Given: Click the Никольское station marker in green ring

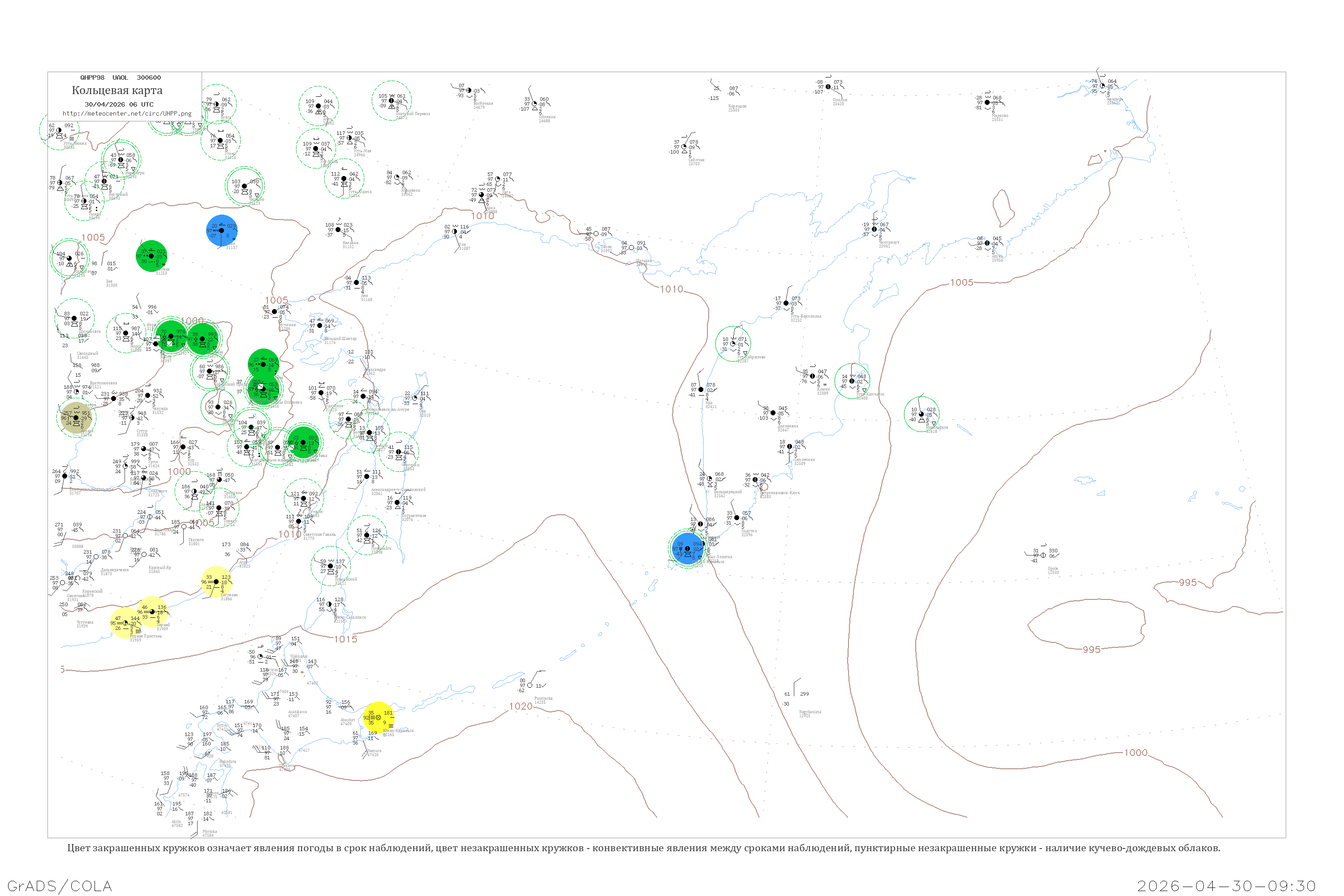Looking at the screenshot, I should [x=921, y=414].
